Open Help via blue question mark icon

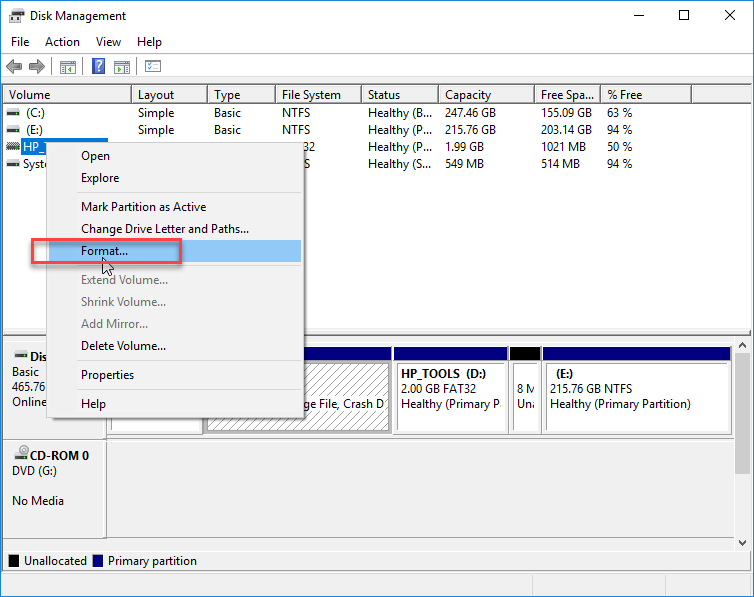coord(99,67)
